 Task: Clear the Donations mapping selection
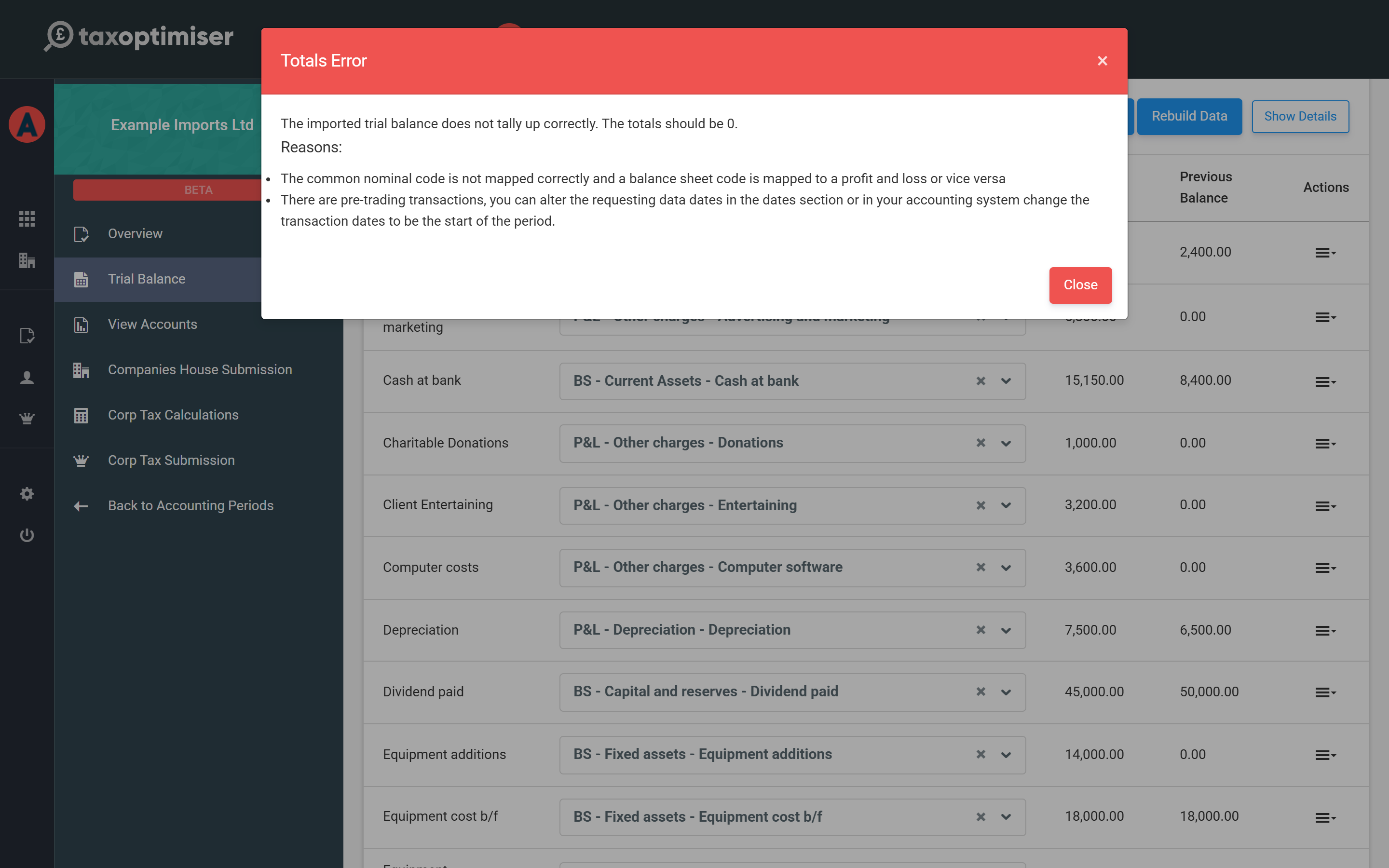pos(980,443)
